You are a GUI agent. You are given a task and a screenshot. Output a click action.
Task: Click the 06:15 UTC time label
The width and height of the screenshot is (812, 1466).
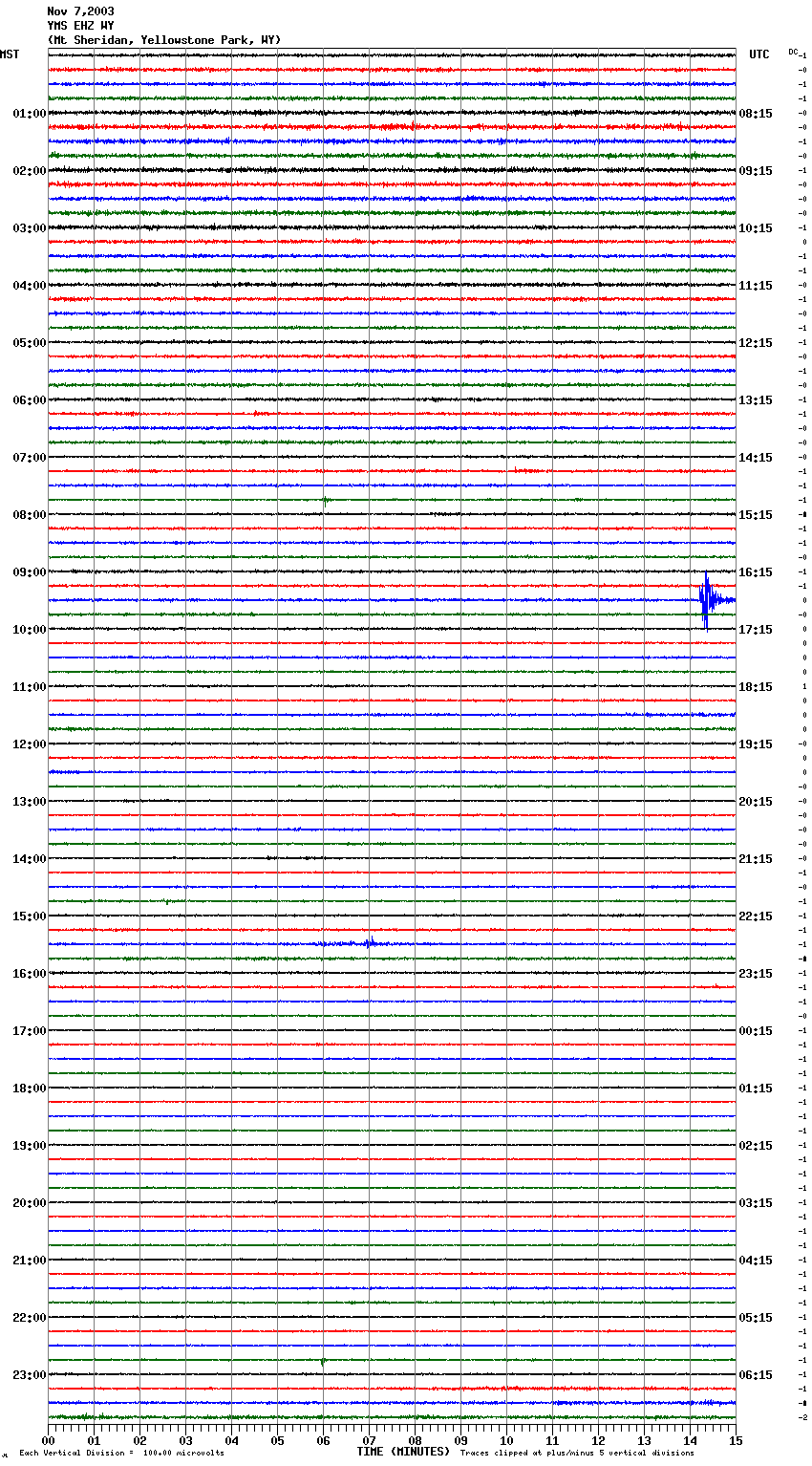click(756, 1375)
